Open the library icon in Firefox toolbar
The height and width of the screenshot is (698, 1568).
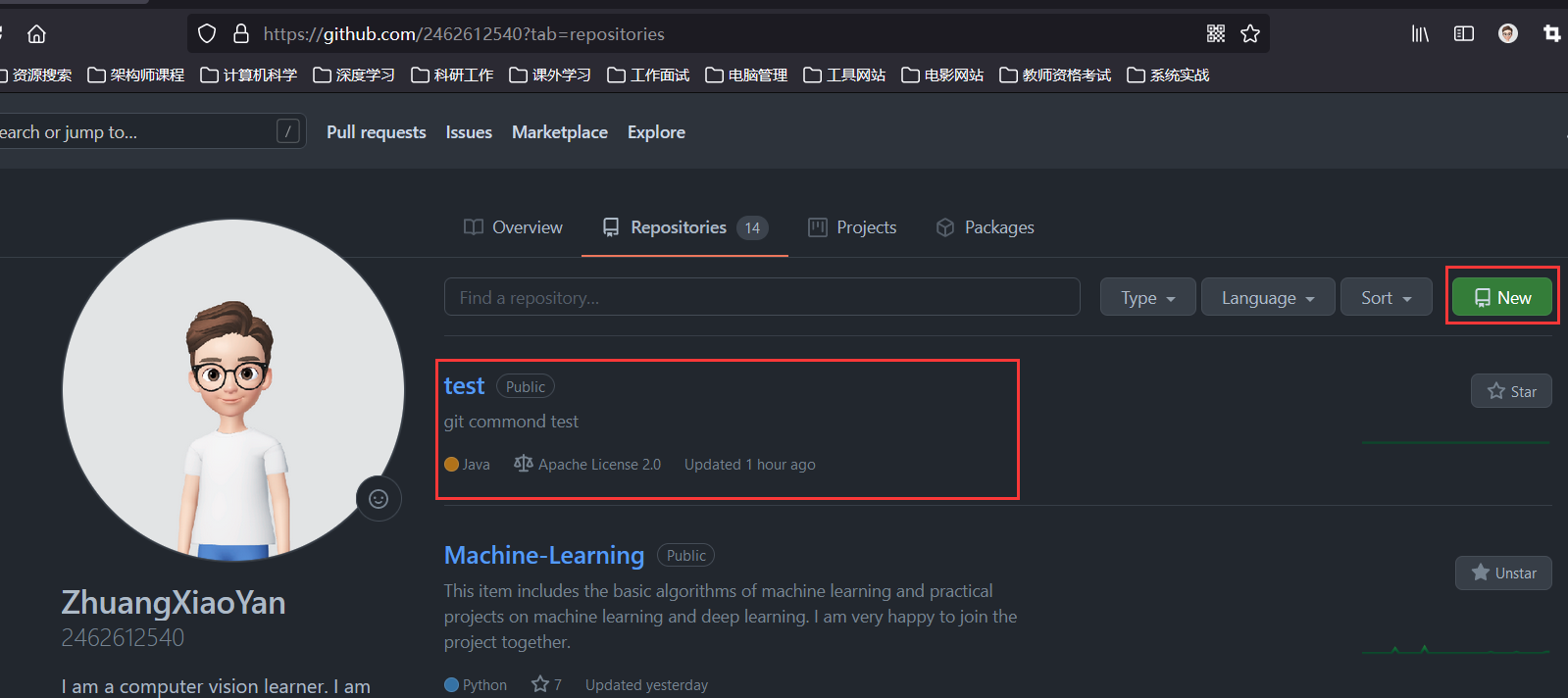[x=1420, y=34]
